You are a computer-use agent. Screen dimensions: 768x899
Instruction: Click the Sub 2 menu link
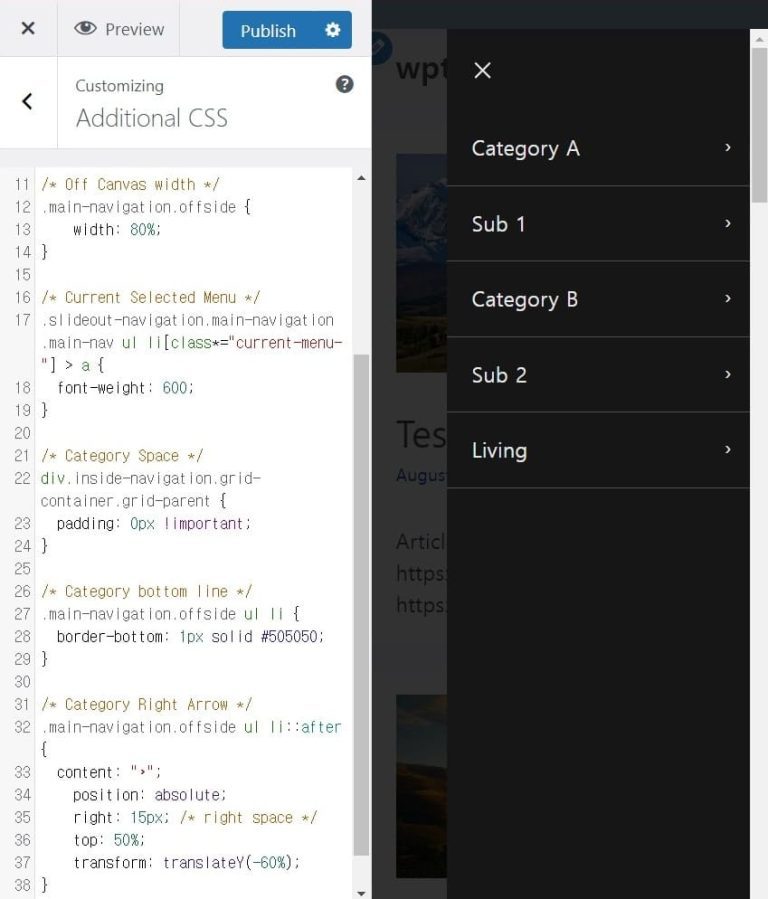point(499,375)
